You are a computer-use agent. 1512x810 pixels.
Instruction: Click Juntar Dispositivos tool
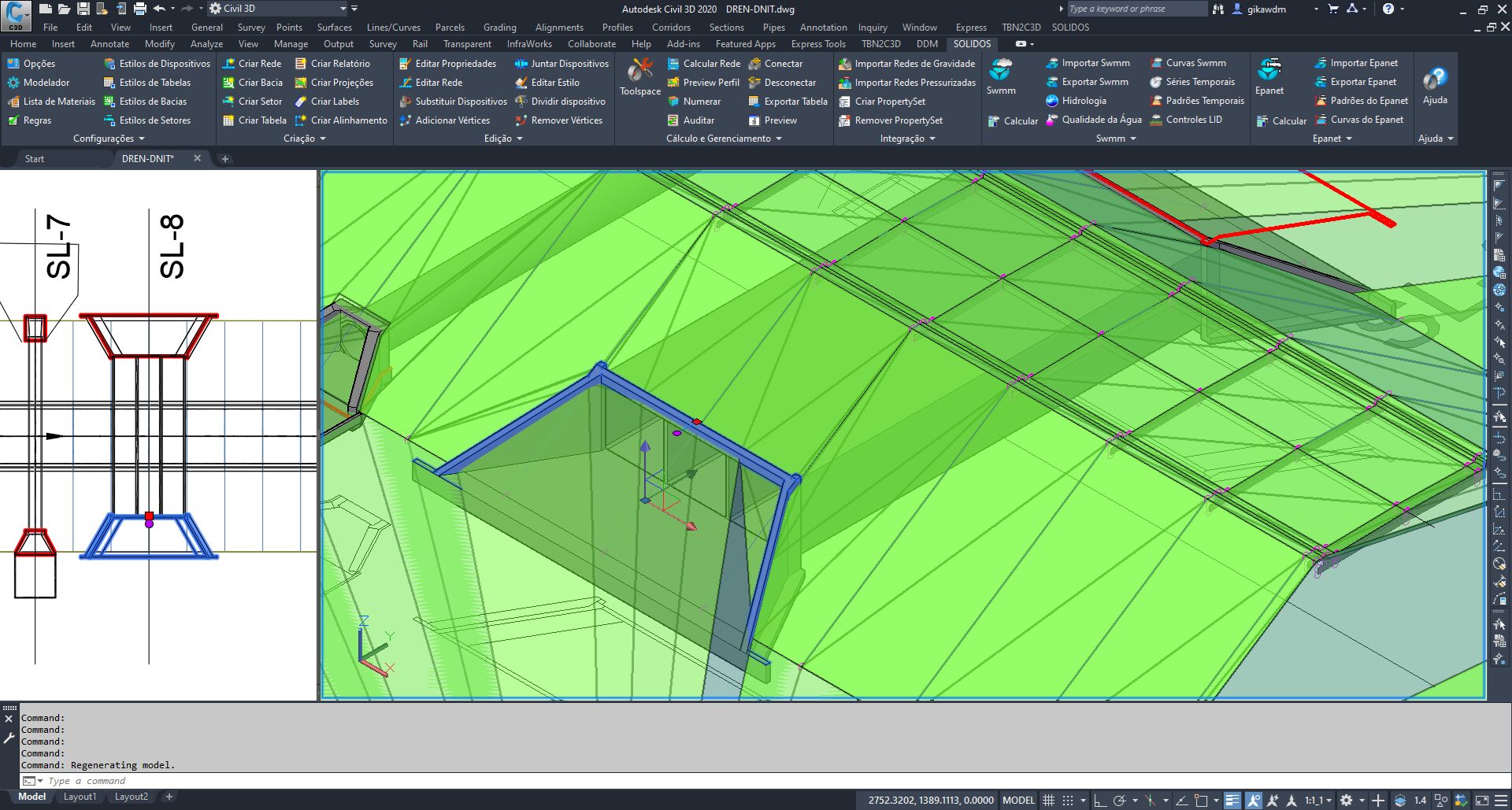[569, 64]
